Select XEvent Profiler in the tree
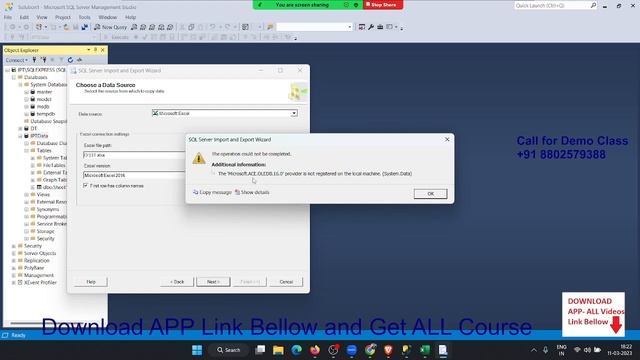Viewport: 640px width, 360px height. 40,282
